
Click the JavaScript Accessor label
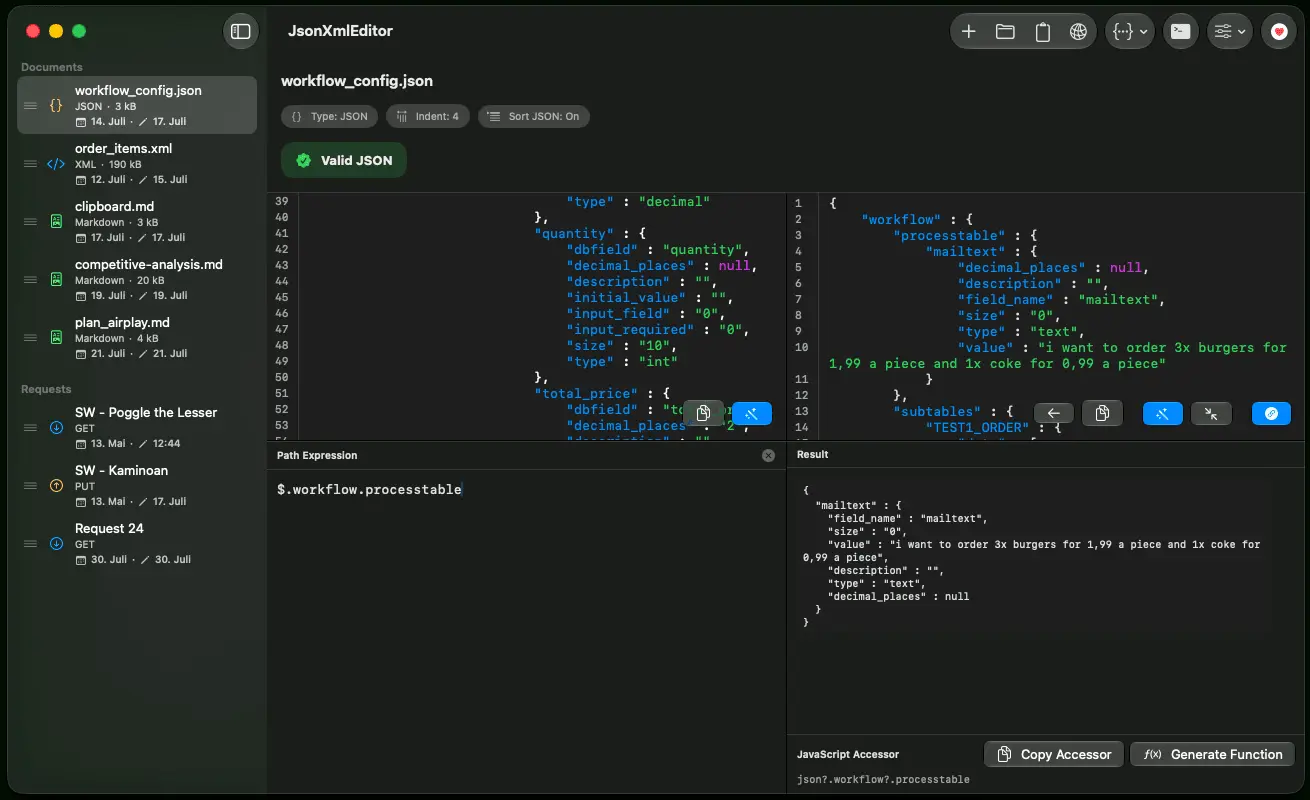point(848,754)
